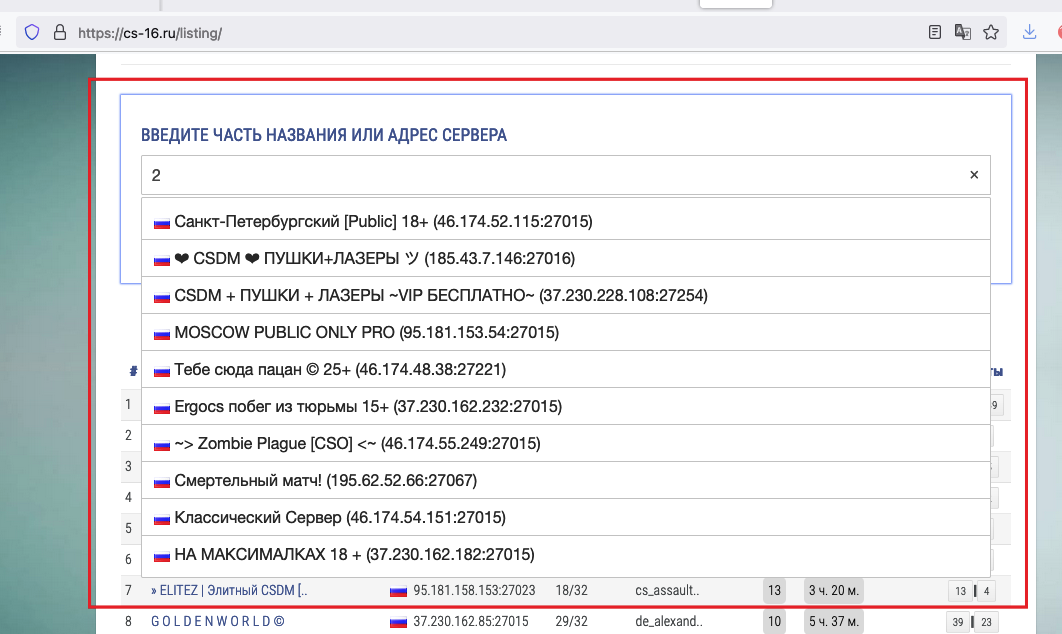Select CSDM + ПУШКИ + ЛАЗЕРЫ ~VIP БЕСПЛАТНО~ suggestion
The image size is (1062, 634).
coord(566,295)
